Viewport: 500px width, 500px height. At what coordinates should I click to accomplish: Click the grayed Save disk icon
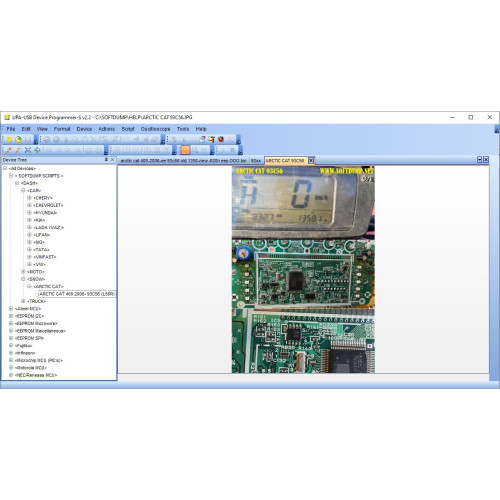pos(28,139)
